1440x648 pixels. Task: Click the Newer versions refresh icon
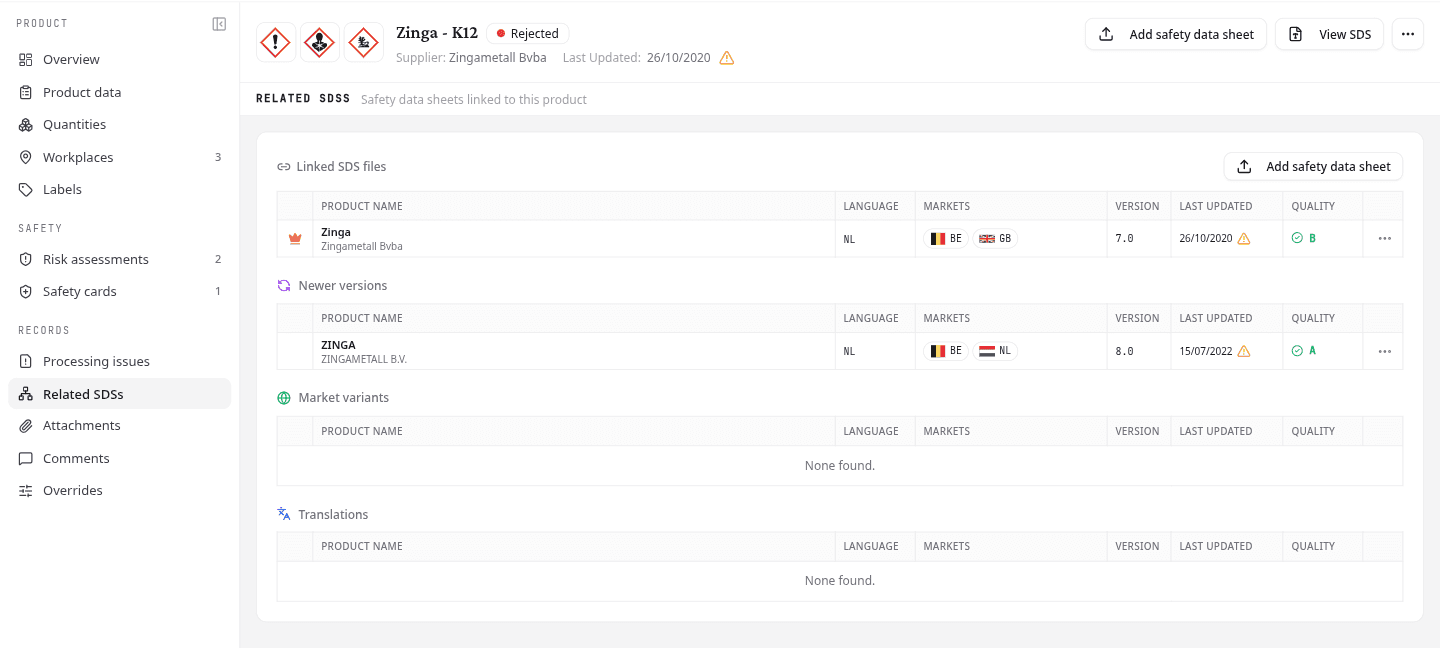coord(284,285)
